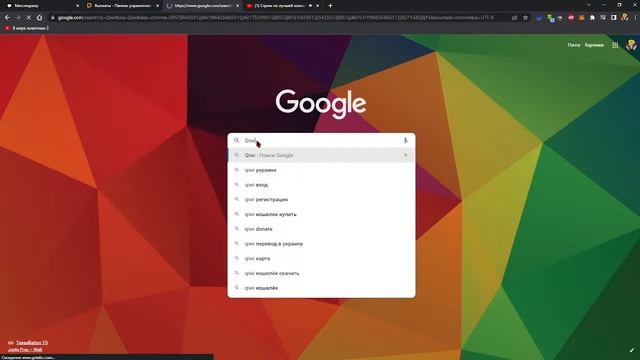Click the share page icon in address bar

pos(514,18)
